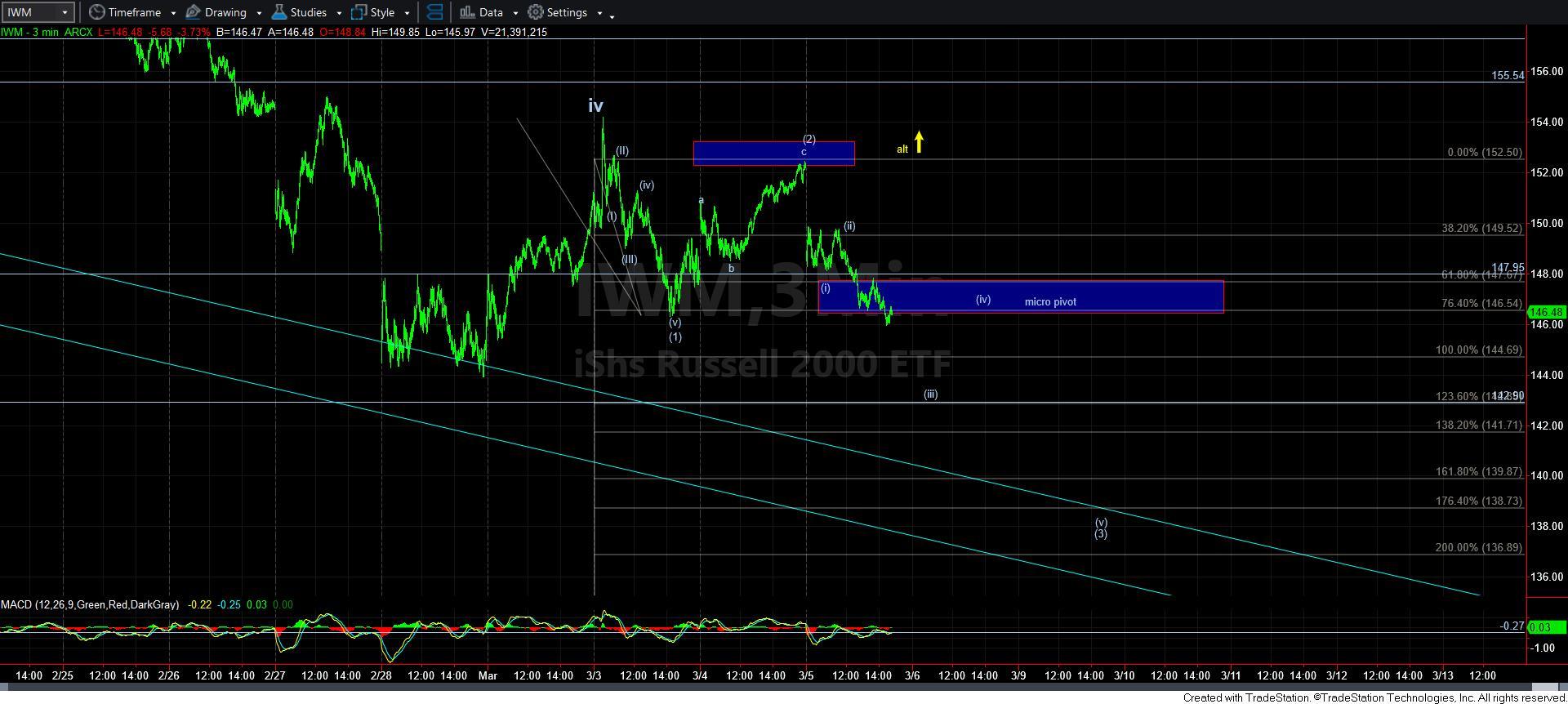Select the 100.00% (144.69) Fibonacci label
Viewport: 1568px width, 704px height.
click(1479, 350)
